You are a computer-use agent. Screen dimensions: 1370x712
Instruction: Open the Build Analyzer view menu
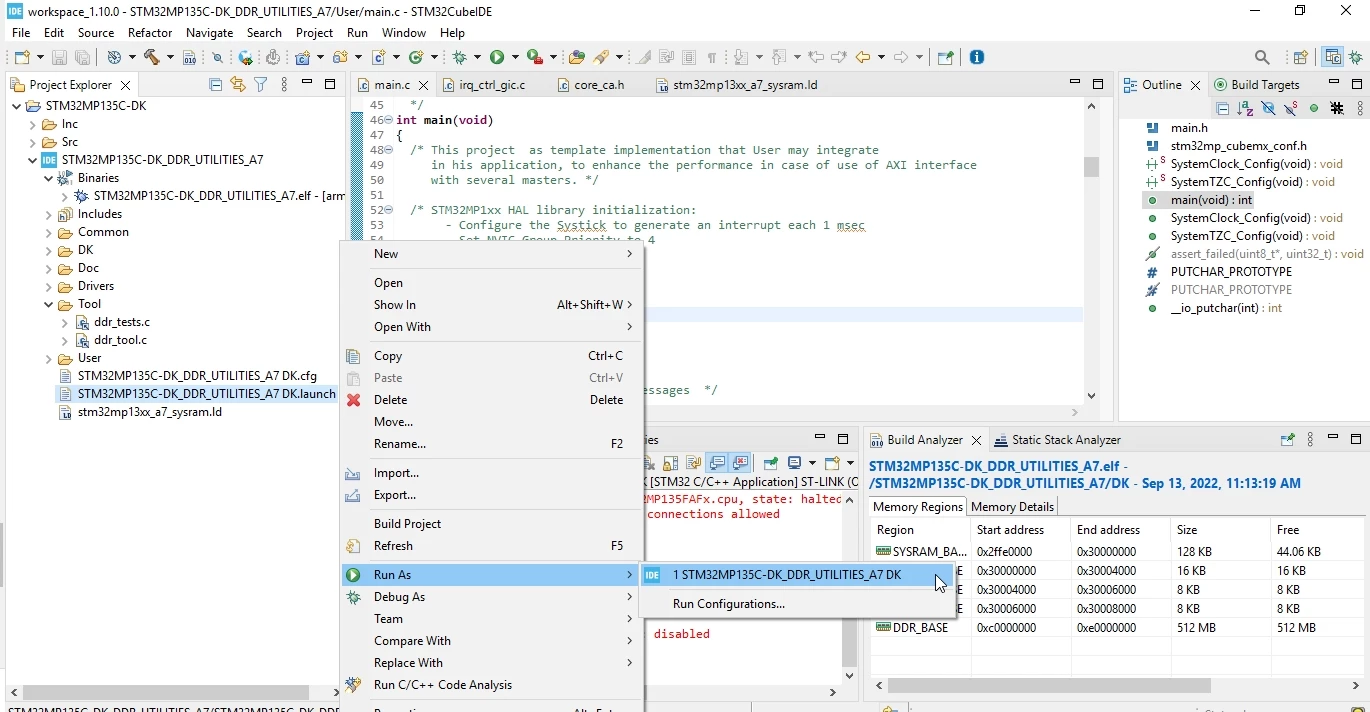point(1311,440)
